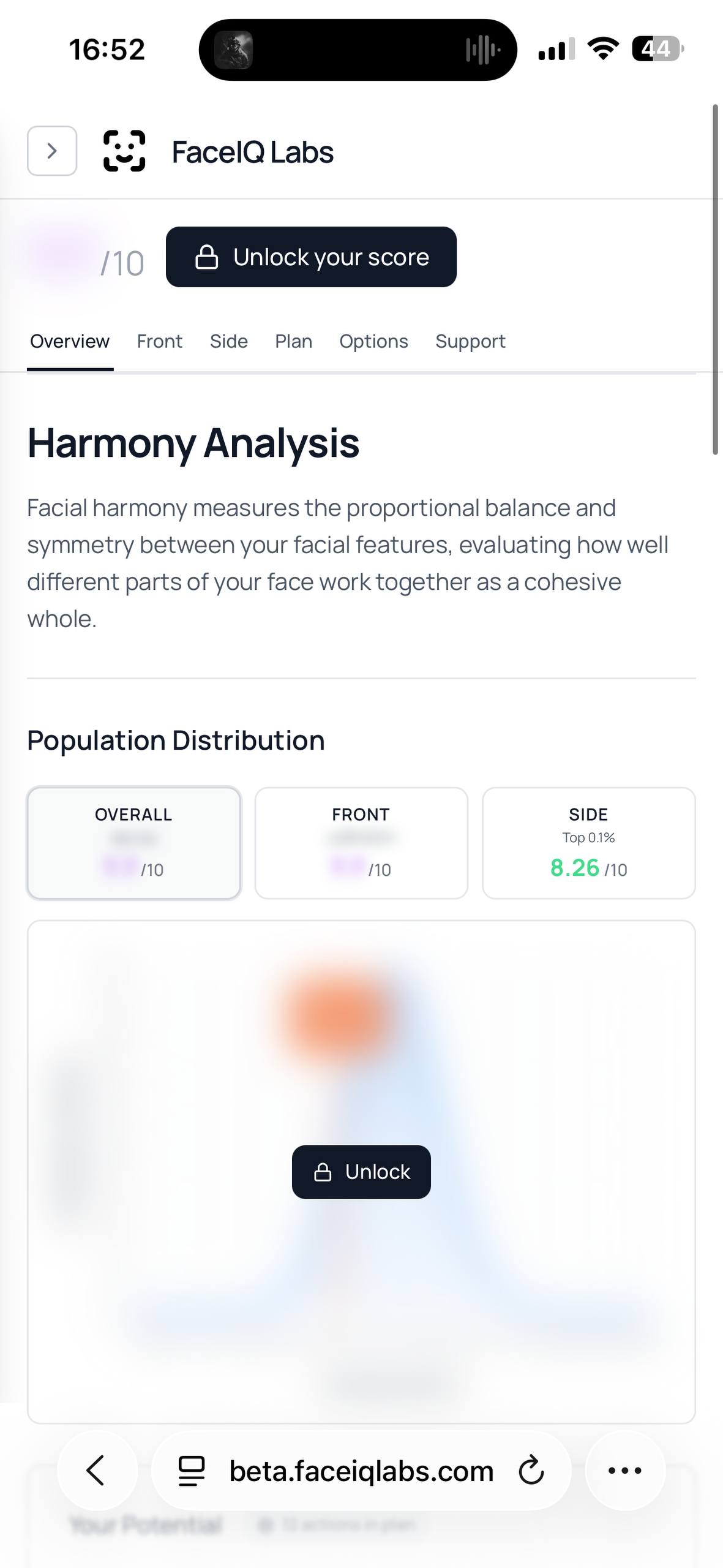
Task: Select the OVERALL distribution card
Action: point(133,843)
